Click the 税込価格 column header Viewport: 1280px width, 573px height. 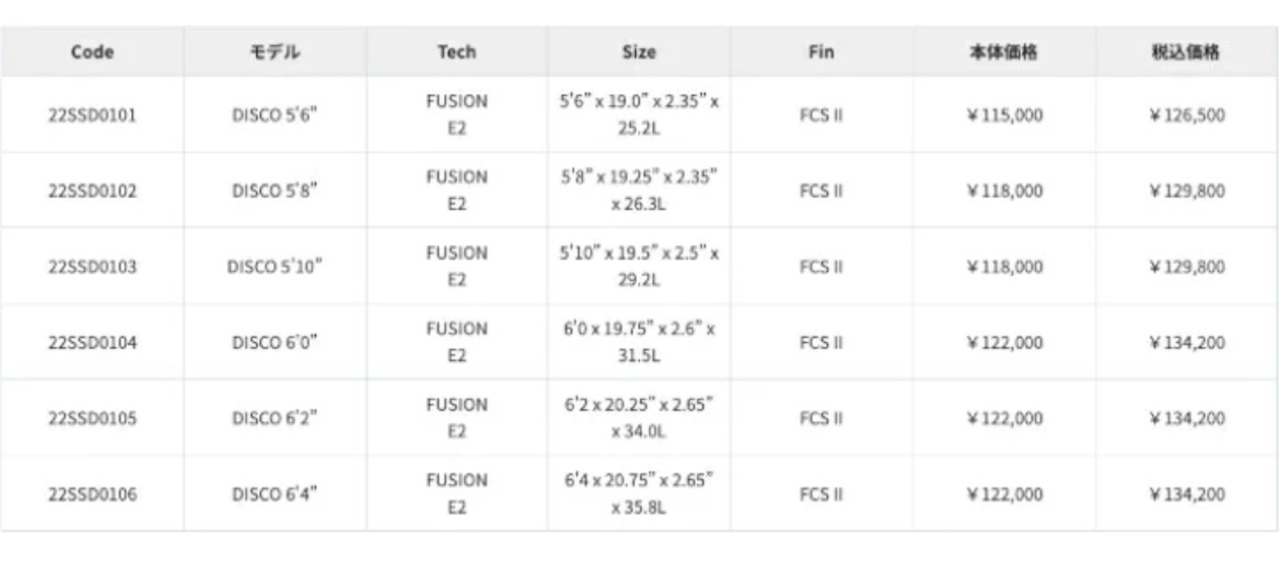(1186, 52)
